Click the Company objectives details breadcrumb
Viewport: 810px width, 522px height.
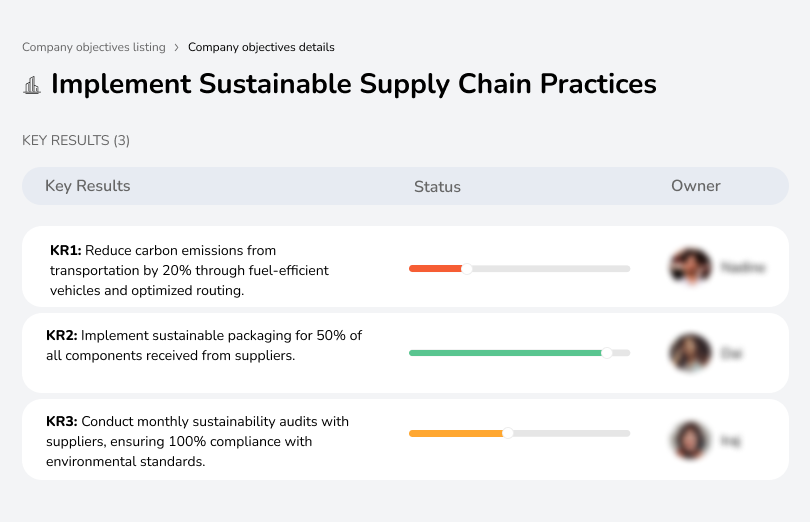[x=261, y=47]
